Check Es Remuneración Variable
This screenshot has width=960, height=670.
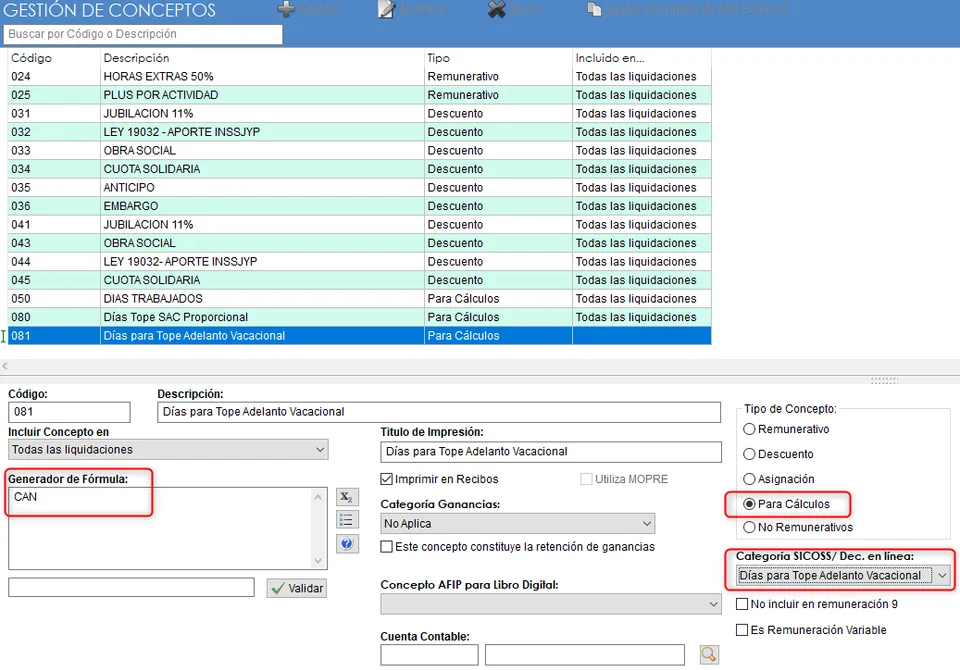[741, 630]
